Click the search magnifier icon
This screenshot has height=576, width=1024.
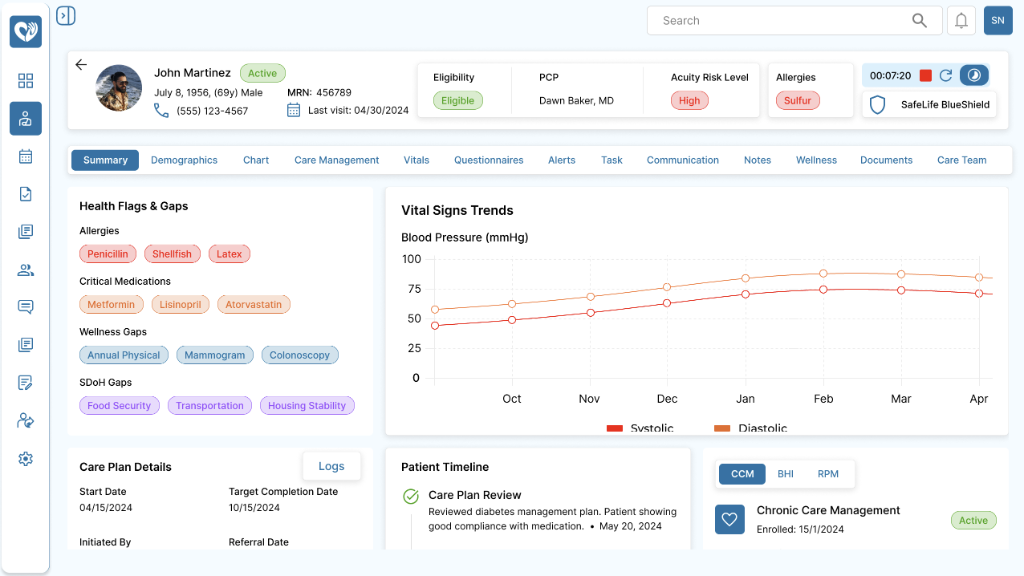point(920,21)
